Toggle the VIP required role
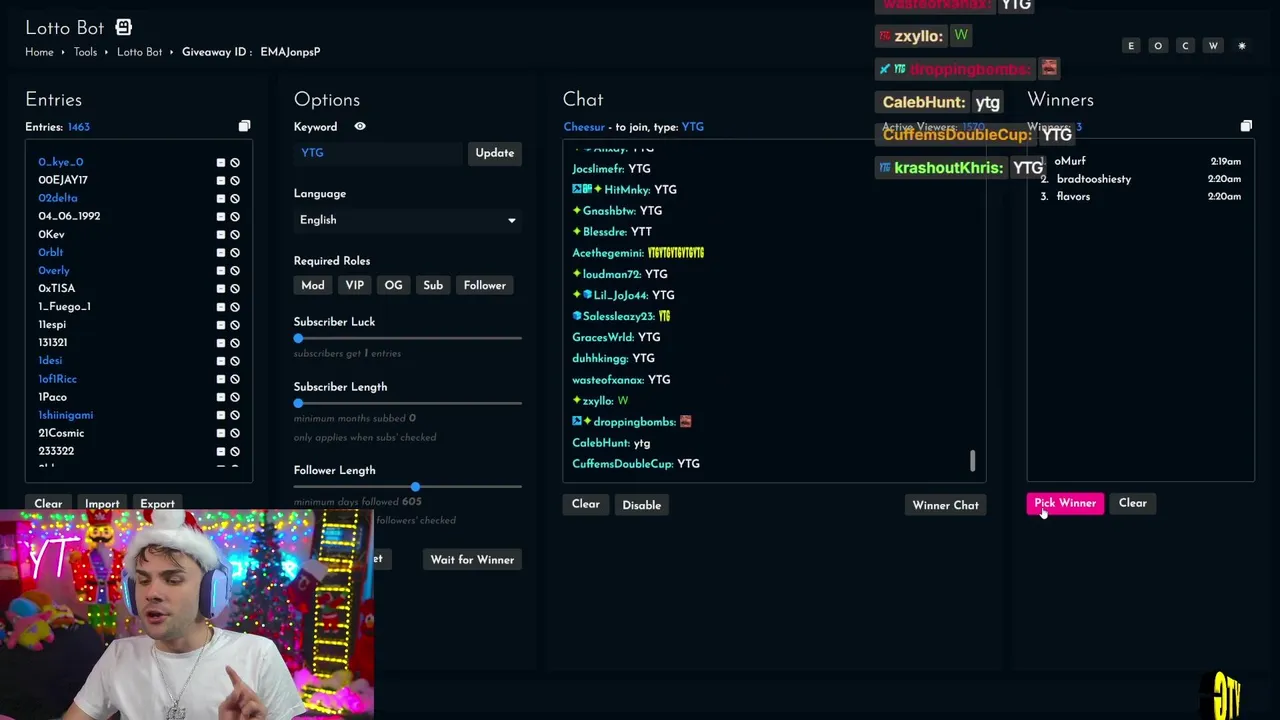The image size is (1280, 720). 355,286
